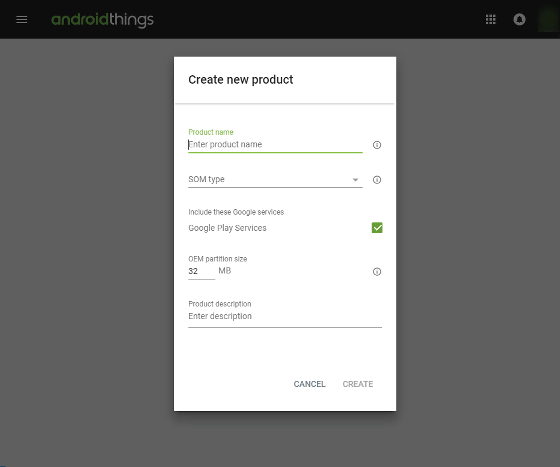Open the hamburger navigation menu

(x=21, y=20)
